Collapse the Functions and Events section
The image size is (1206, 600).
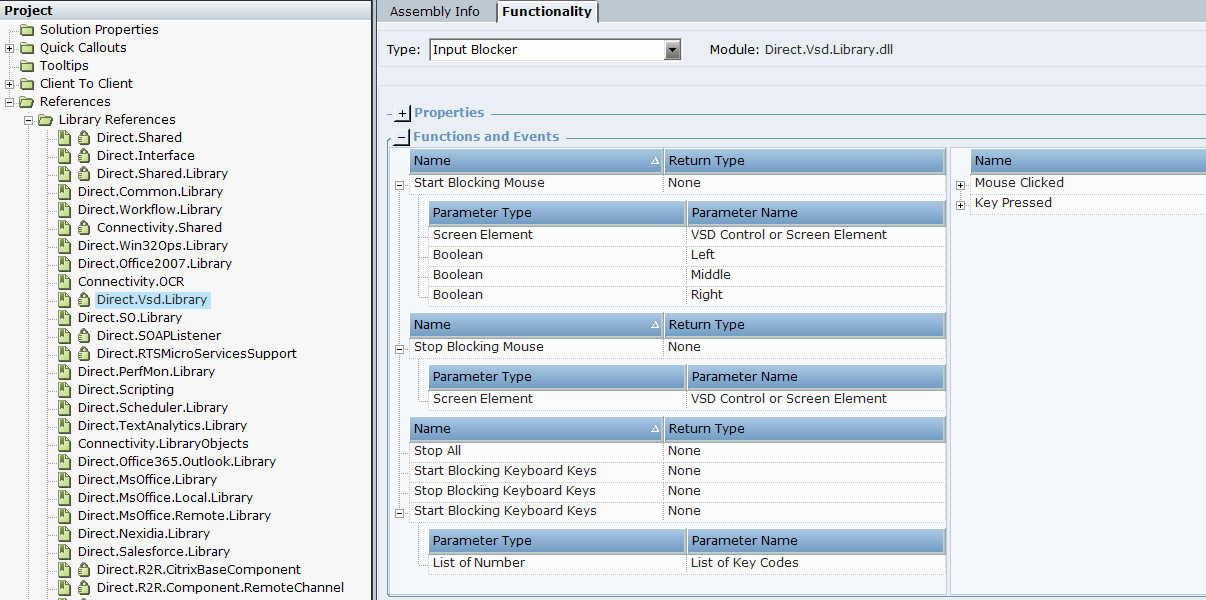402,138
